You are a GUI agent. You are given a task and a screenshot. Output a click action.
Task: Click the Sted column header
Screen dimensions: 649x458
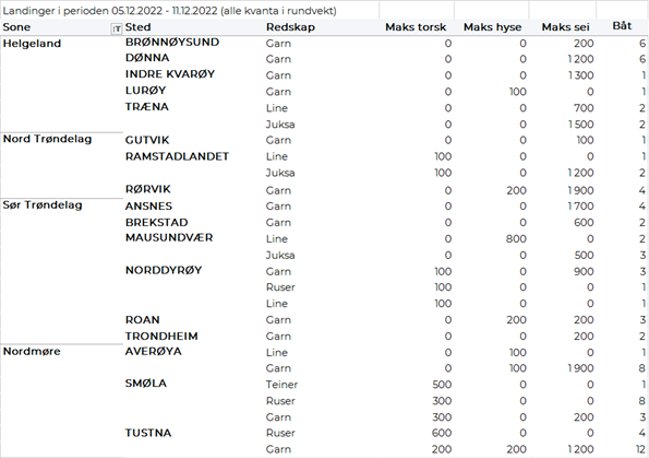pos(138,27)
